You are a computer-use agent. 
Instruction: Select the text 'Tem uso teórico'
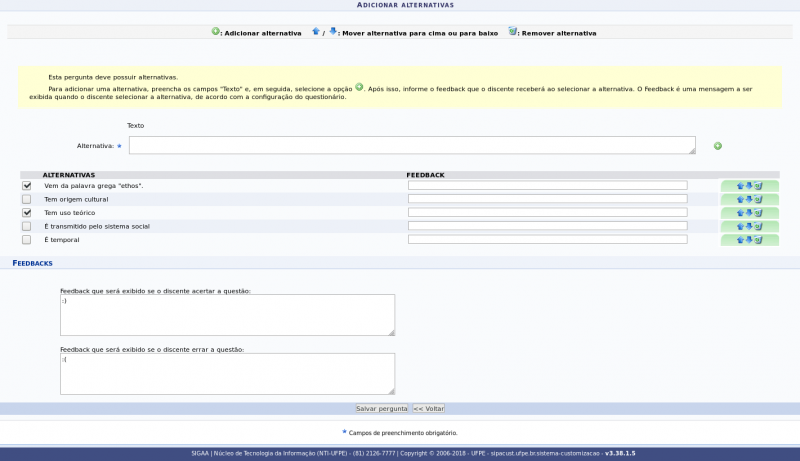69,213
